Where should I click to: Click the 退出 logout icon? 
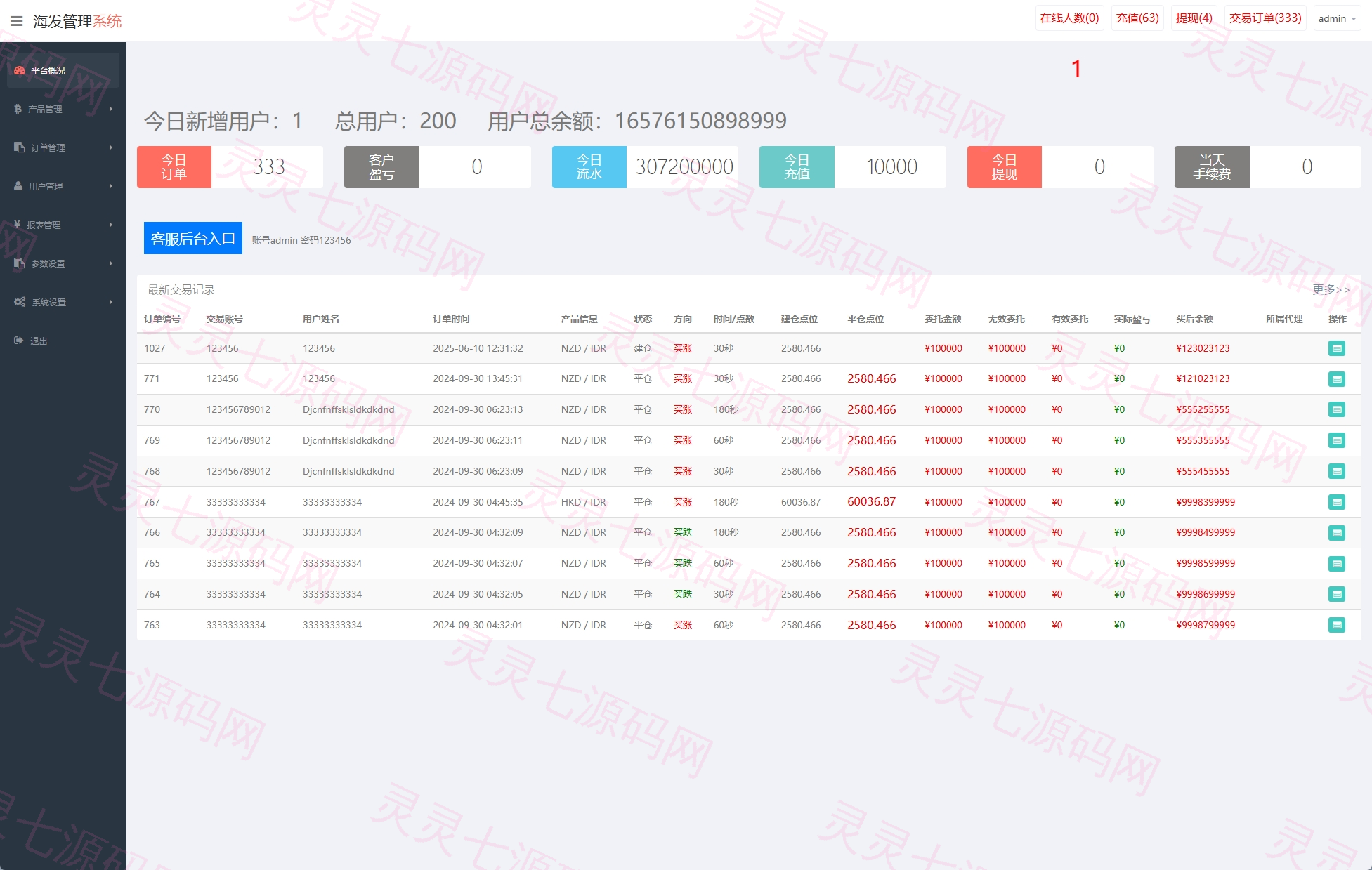18,341
